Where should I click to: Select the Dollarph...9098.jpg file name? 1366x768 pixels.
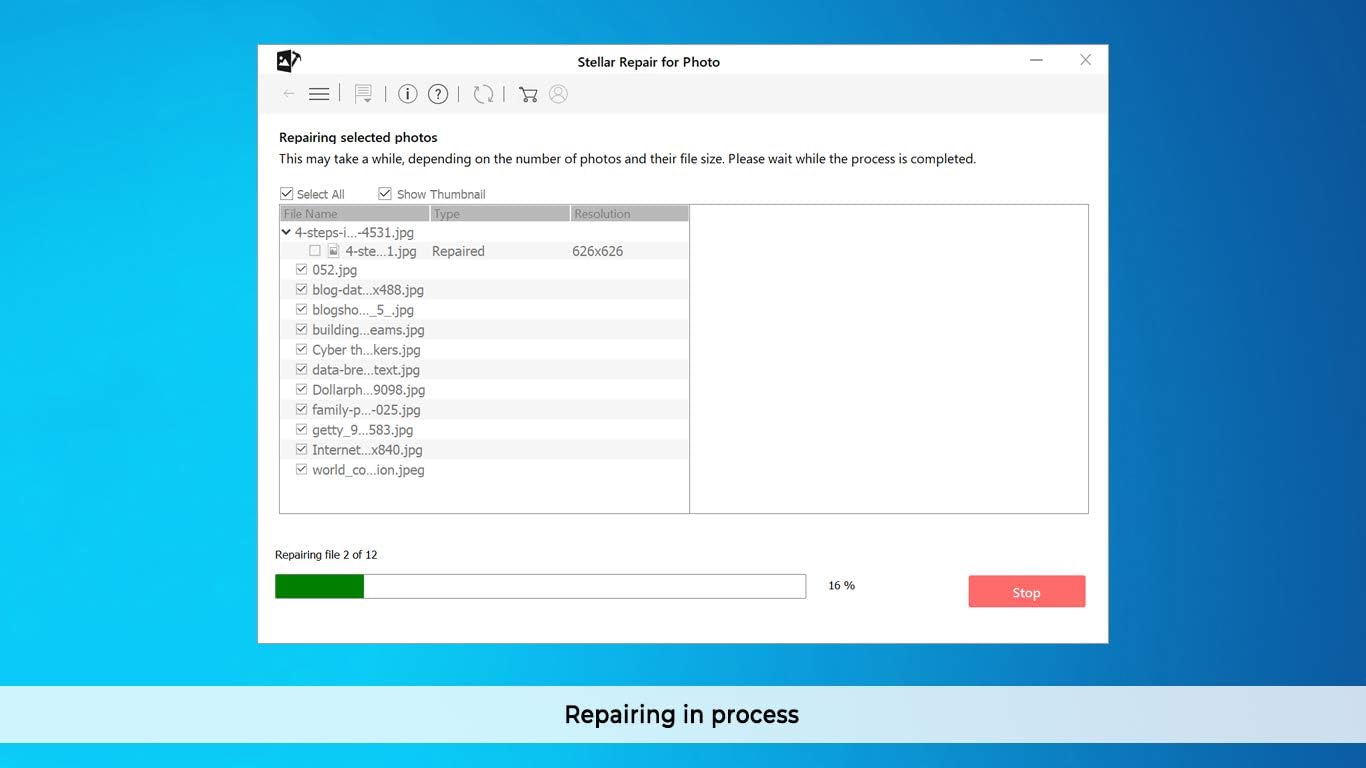pyautogui.click(x=369, y=390)
